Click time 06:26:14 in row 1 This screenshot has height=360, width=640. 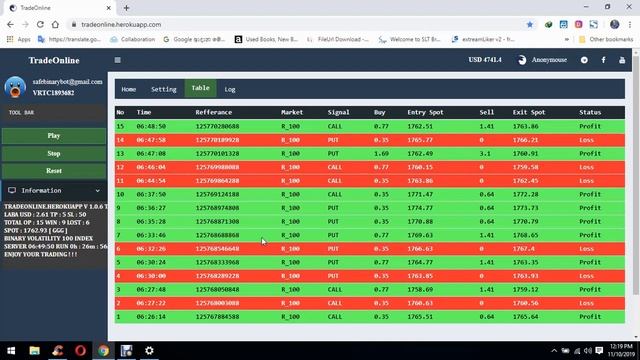[151, 317]
